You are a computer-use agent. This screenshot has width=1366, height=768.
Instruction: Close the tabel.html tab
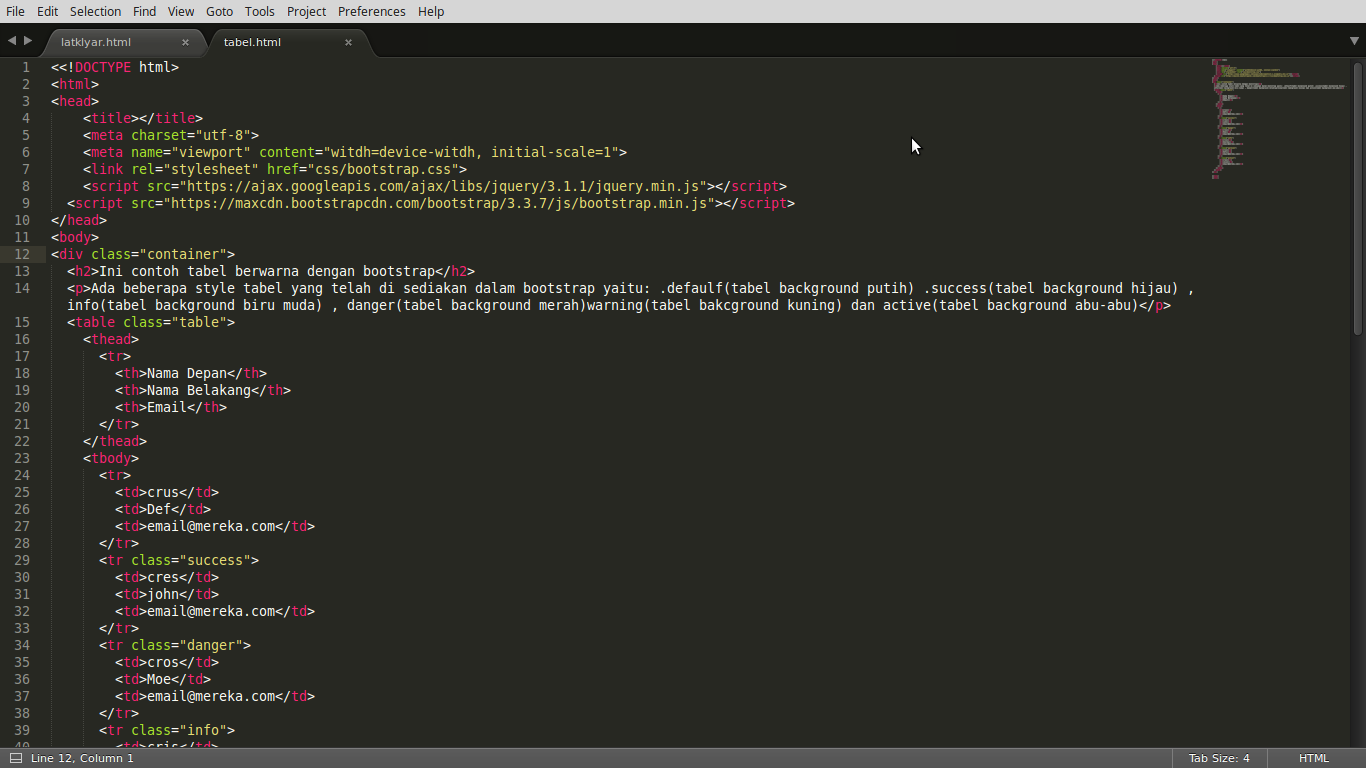[x=348, y=42]
